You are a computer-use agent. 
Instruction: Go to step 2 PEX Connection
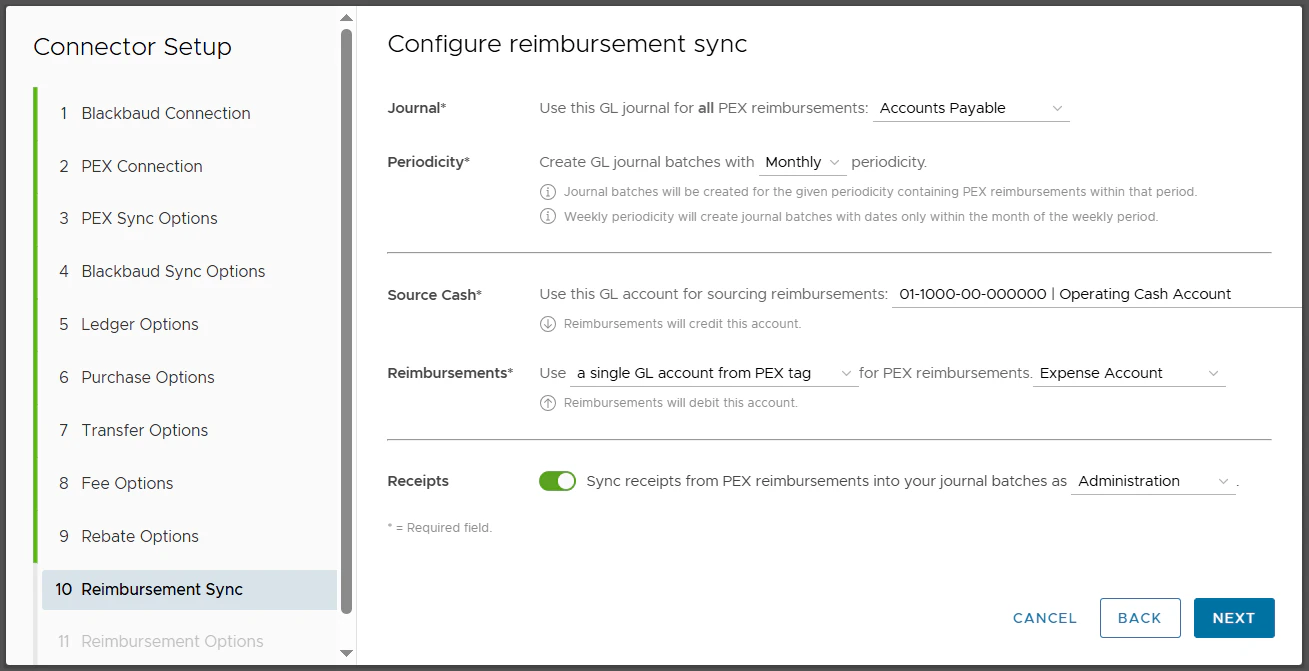(x=189, y=166)
